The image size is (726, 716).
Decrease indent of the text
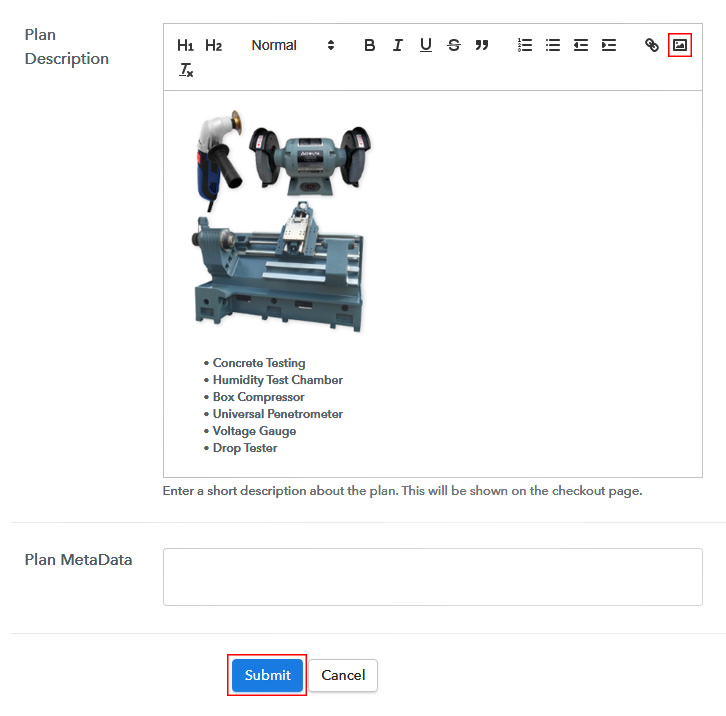click(x=581, y=45)
